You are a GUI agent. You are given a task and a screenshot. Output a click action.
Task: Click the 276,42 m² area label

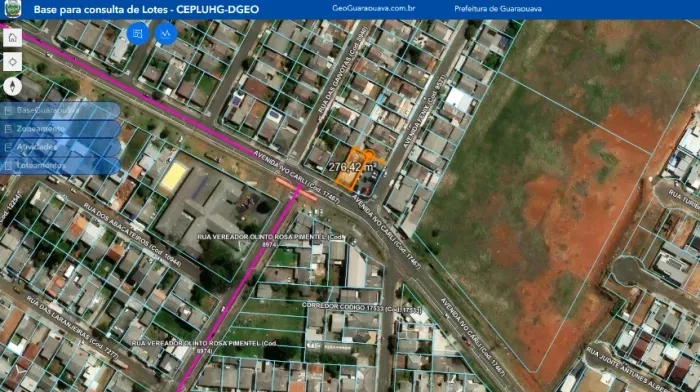tap(353, 167)
